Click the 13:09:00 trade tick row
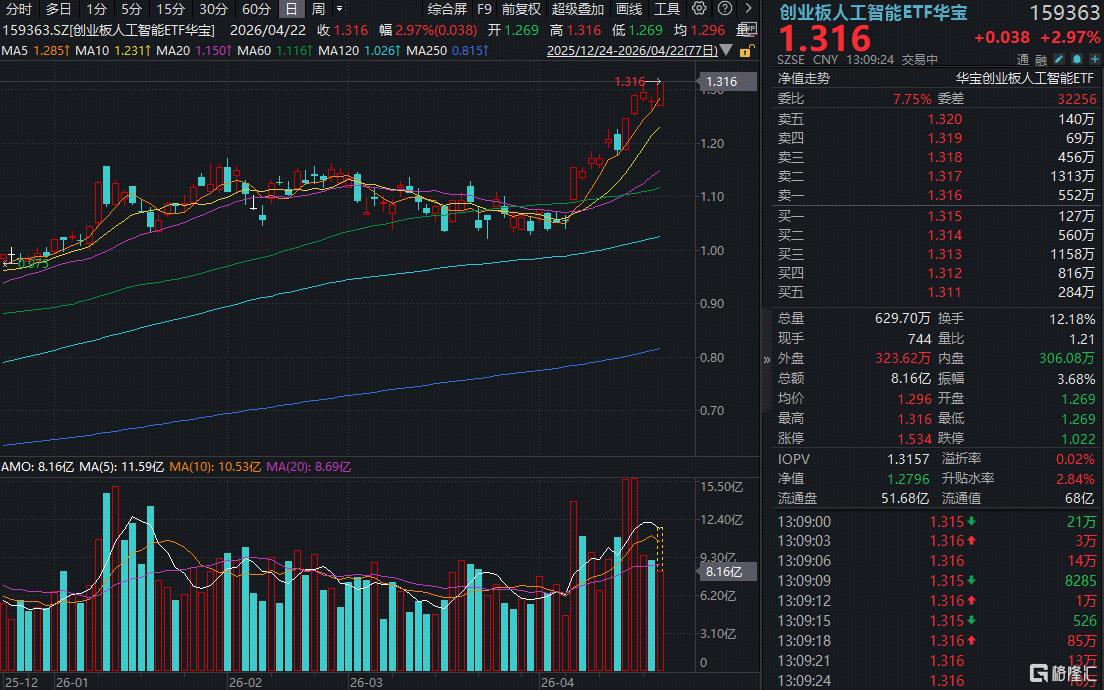Screen dimensions: 1104x690 (x=936, y=522)
